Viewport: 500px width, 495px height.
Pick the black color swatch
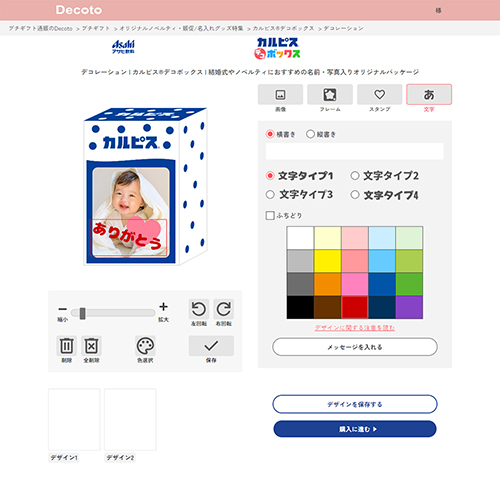coord(300,307)
